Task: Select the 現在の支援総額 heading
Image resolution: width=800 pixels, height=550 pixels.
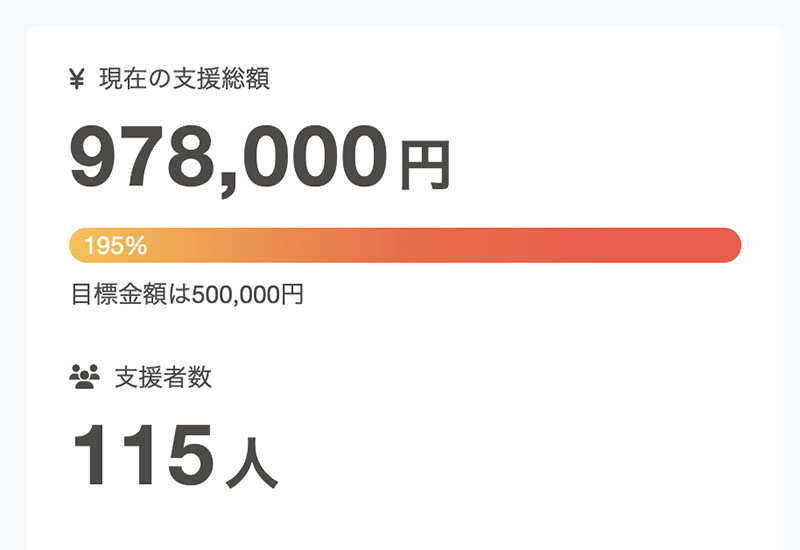Action: click(184, 80)
